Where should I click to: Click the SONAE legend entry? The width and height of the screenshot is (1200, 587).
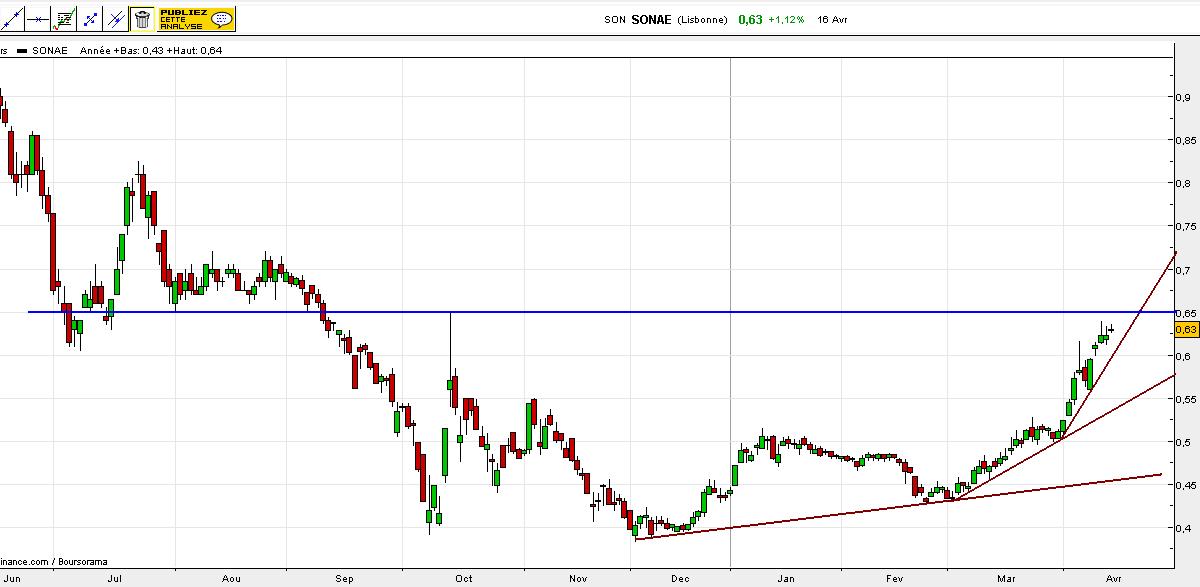point(42,50)
